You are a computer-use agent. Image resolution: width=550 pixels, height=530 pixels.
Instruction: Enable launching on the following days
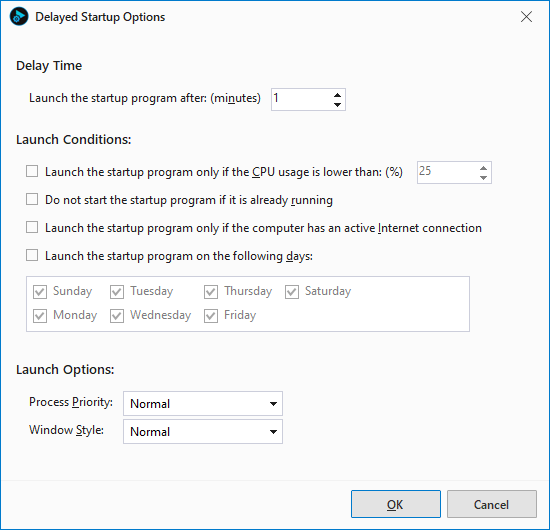[32, 255]
